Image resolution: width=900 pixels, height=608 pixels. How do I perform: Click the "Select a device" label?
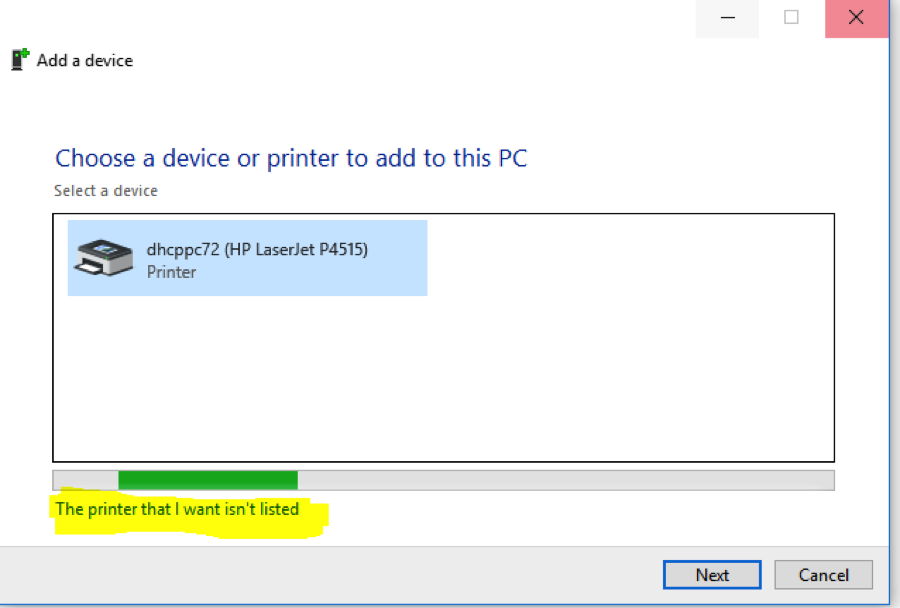click(105, 190)
